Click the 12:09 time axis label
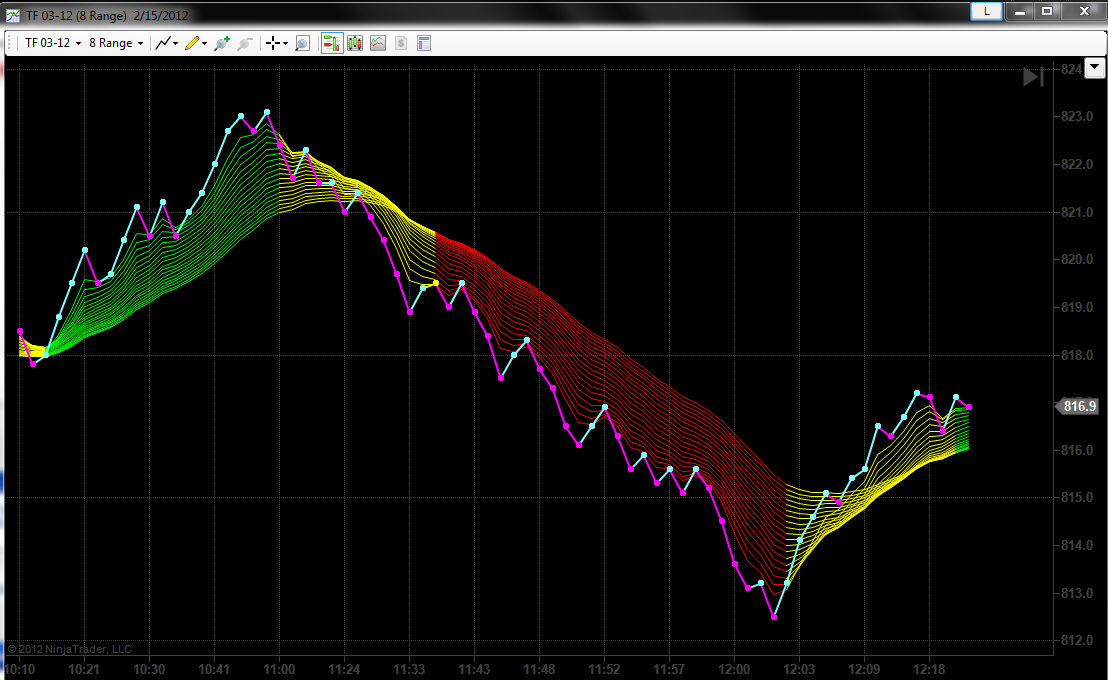1108x680 pixels. (864, 669)
